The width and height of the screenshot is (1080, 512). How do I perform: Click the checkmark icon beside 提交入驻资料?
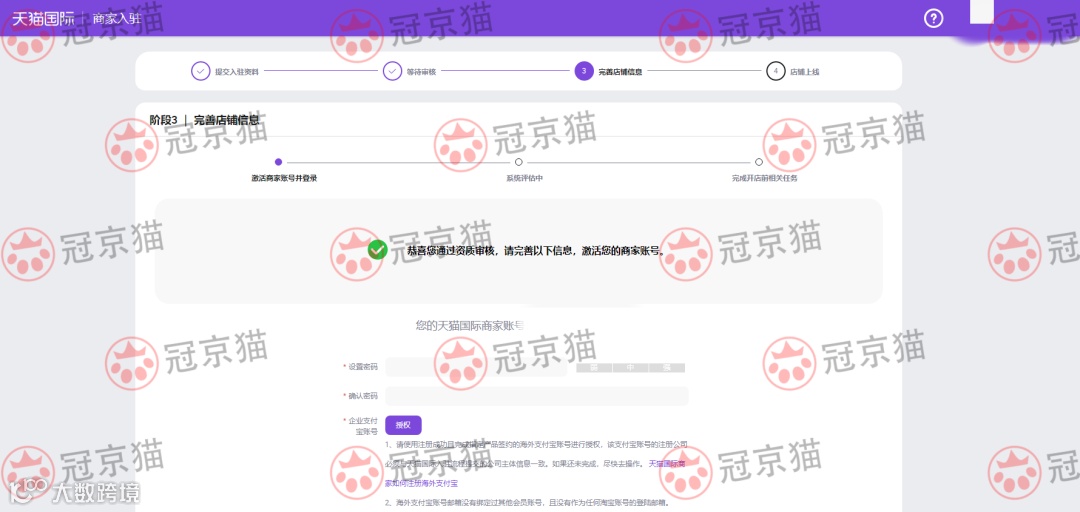tap(200, 71)
